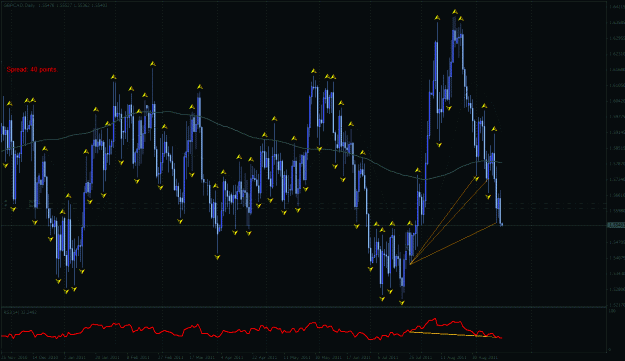
Task: Click the red RSI indicator line
Action: 251,330
